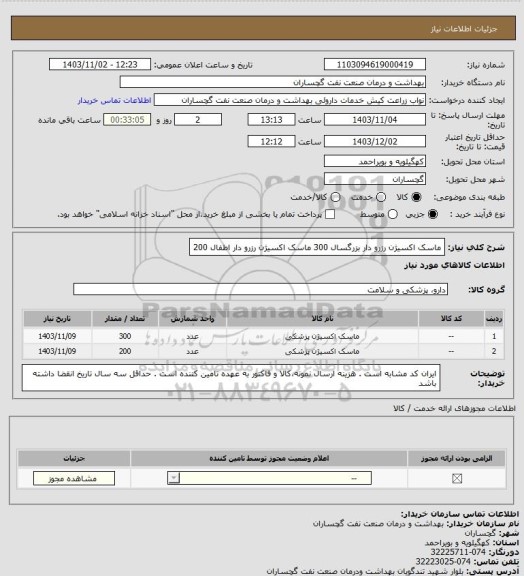Click the contact phone 32223025-074

point(443,562)
